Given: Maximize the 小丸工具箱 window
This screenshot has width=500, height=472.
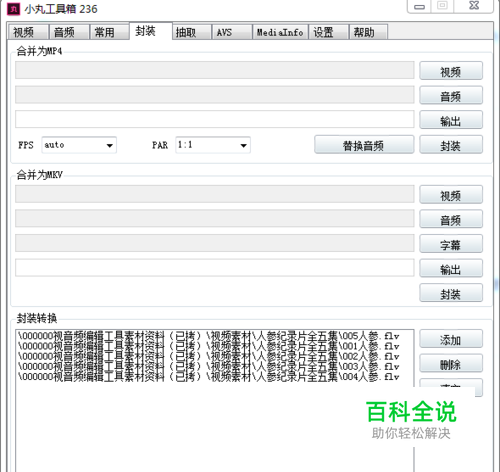Looking at the screenshot, I should [x=442, y=6].
